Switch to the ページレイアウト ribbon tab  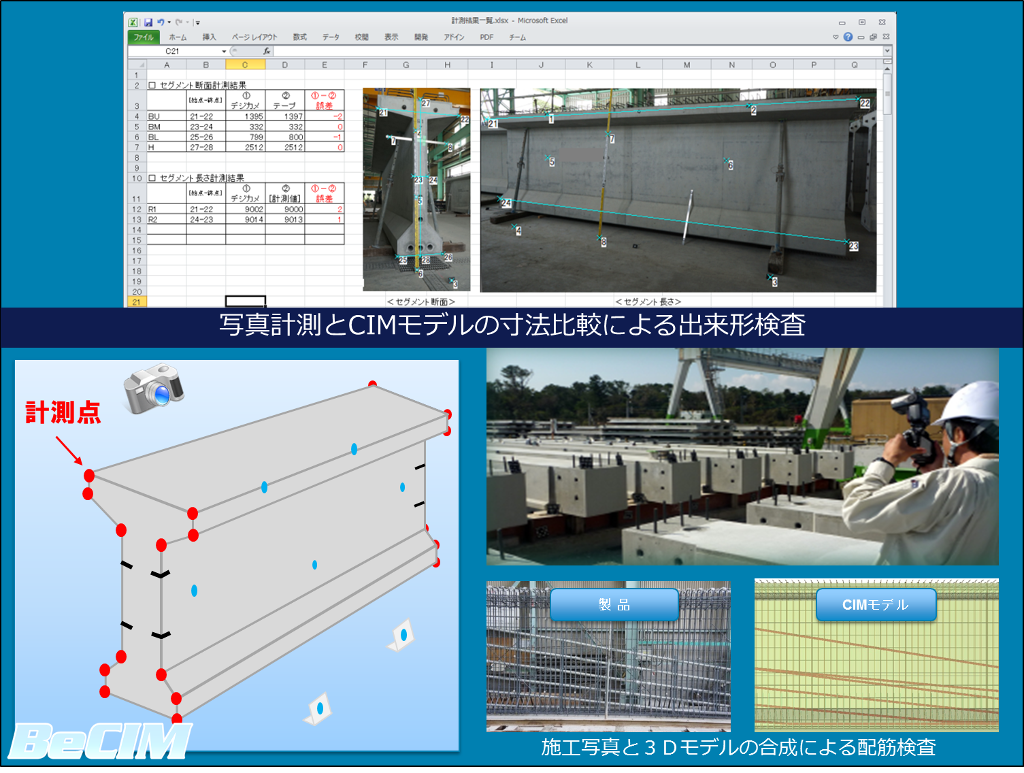(x=254, y=37)
